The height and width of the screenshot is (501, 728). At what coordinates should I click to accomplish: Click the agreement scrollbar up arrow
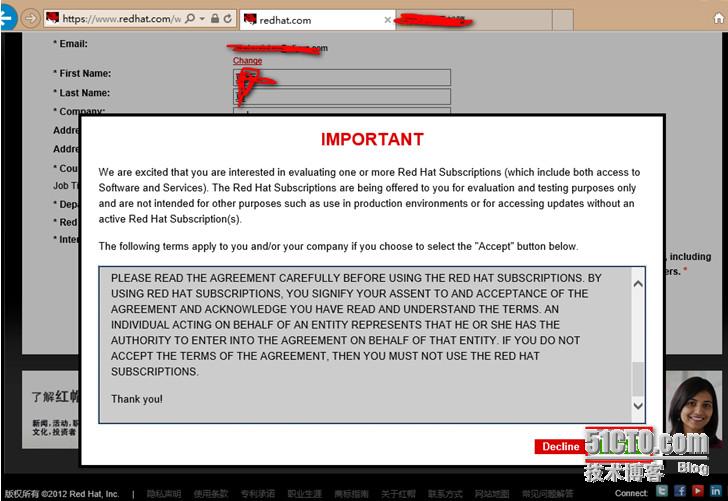[638, 283]
